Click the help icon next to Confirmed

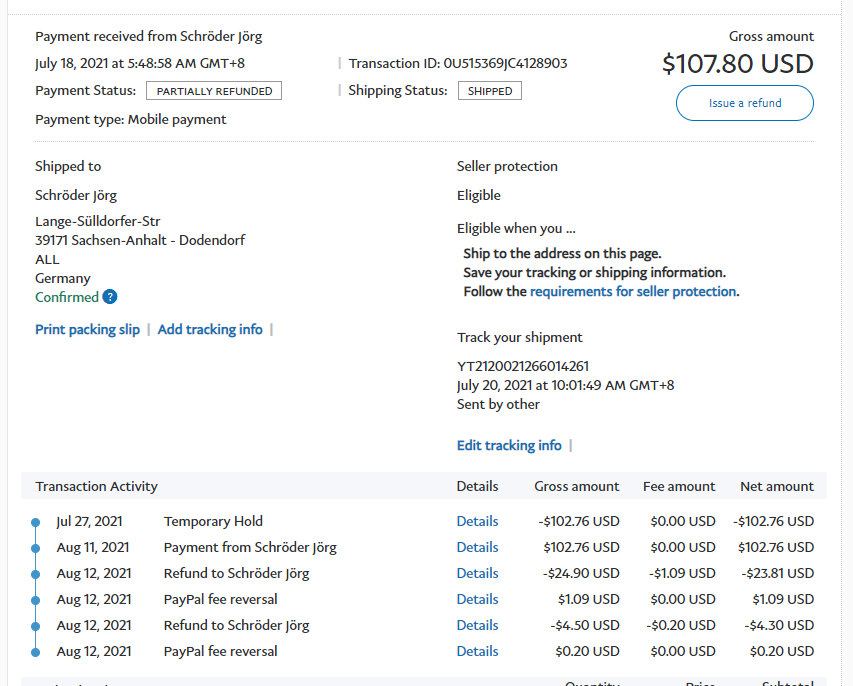pos(110,297)
